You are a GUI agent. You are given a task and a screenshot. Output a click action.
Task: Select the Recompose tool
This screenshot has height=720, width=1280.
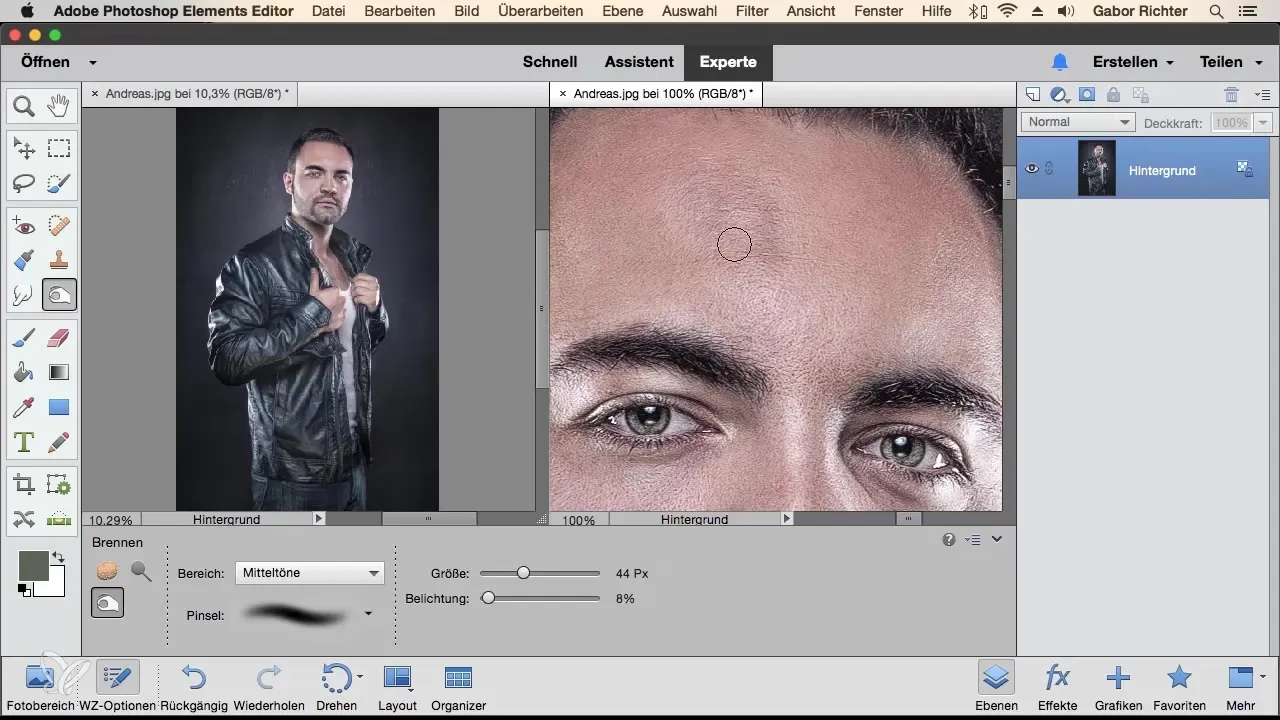coord(59,485)
